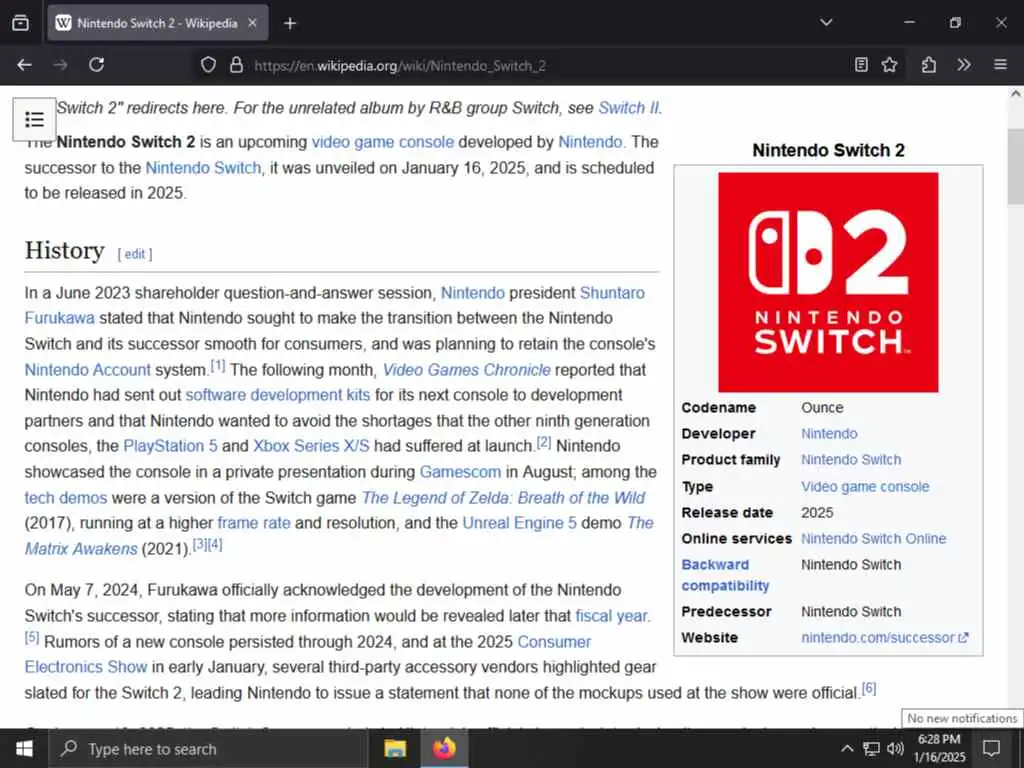Screen dimensions: 1024x768
Task: Open the volume speaker tray icon
Action: tap(895, 749)
